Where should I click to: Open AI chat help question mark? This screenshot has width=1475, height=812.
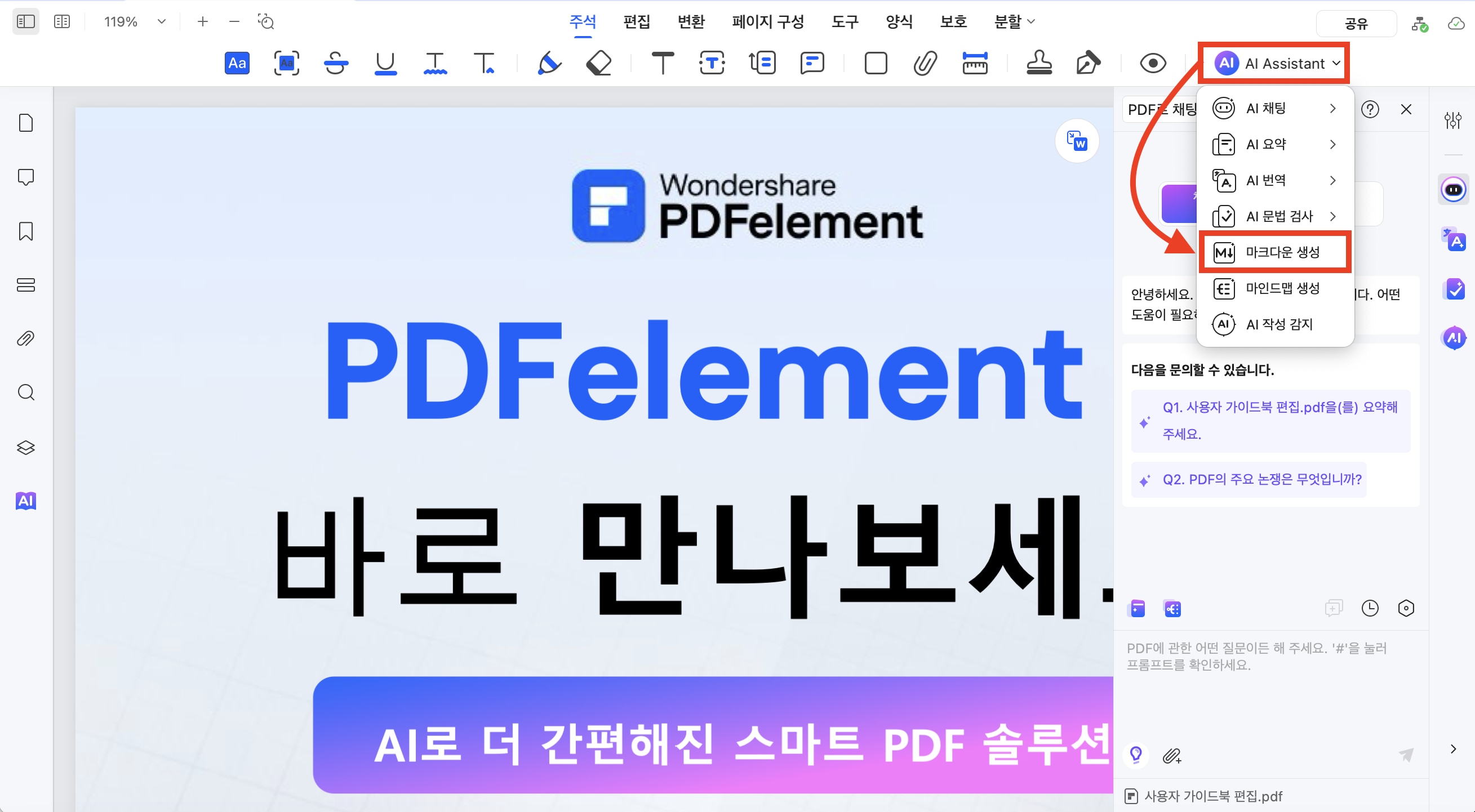pos(1370,109)
